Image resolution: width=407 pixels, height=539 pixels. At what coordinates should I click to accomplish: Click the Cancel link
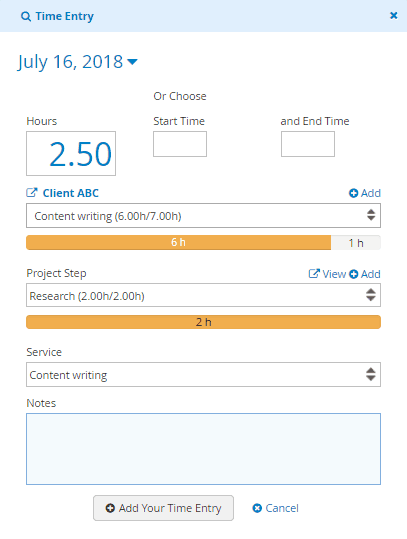click(275, 508)
